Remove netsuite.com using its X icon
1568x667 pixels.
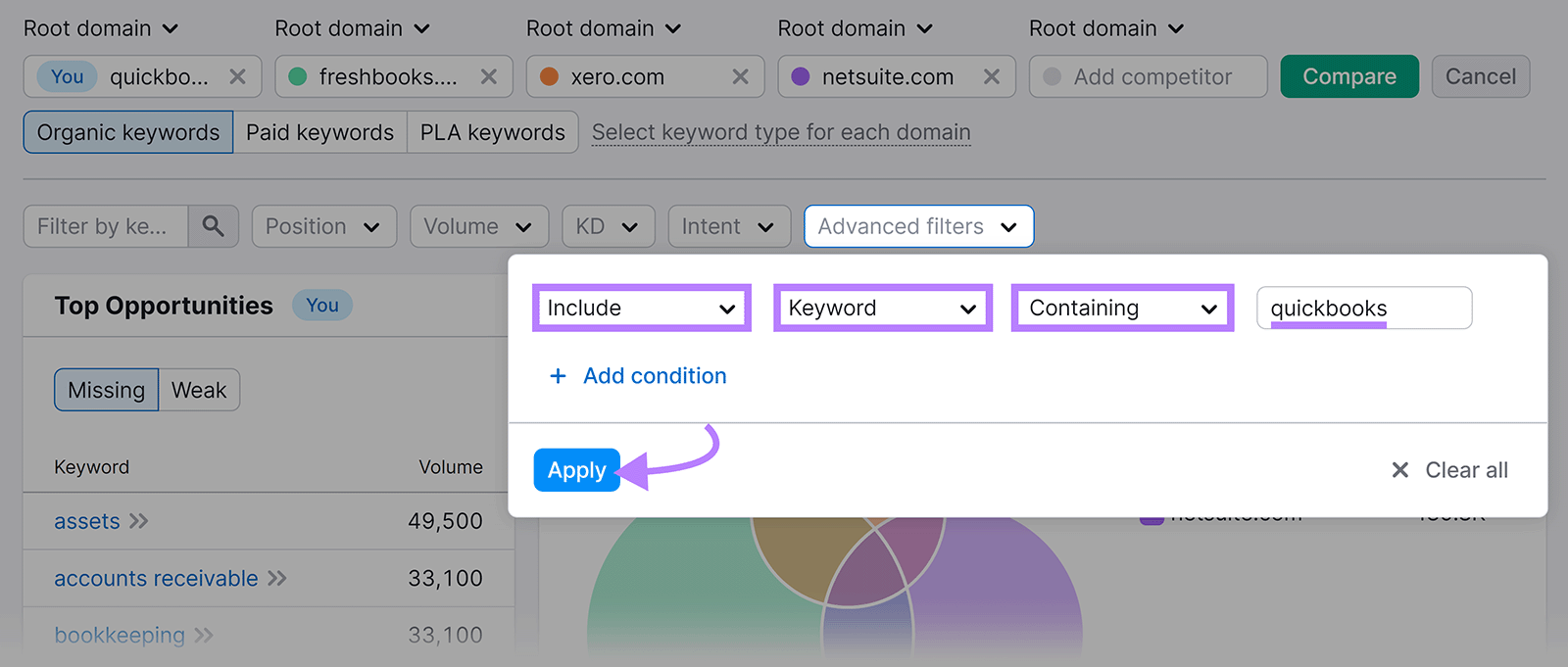tap(992, 76)
